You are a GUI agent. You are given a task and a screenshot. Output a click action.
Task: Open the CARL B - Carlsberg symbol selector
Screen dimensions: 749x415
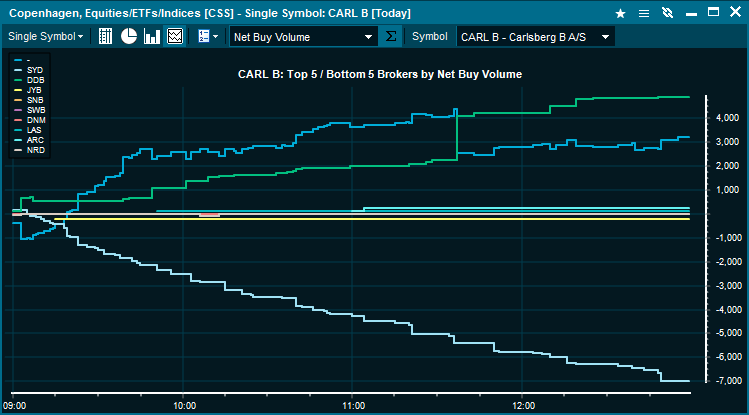(x=535, y=37)
